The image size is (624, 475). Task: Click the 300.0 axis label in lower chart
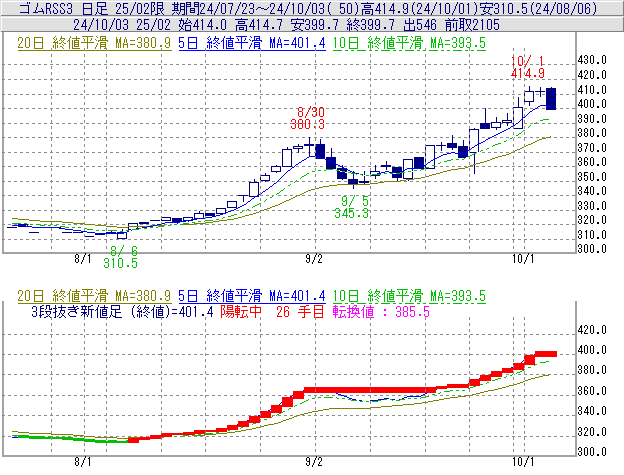(x=592, y=452)
